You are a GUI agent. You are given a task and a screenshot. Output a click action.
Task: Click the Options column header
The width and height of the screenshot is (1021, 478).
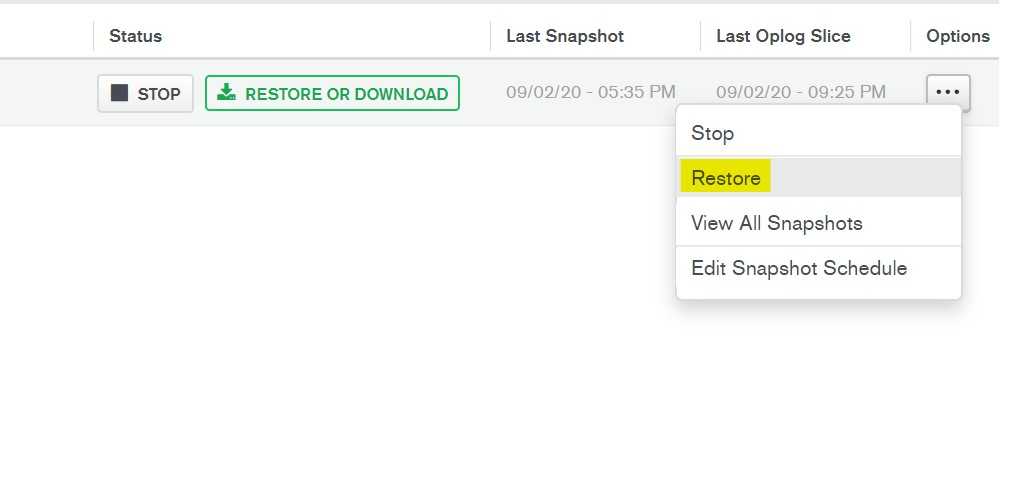tap(958, 36)
